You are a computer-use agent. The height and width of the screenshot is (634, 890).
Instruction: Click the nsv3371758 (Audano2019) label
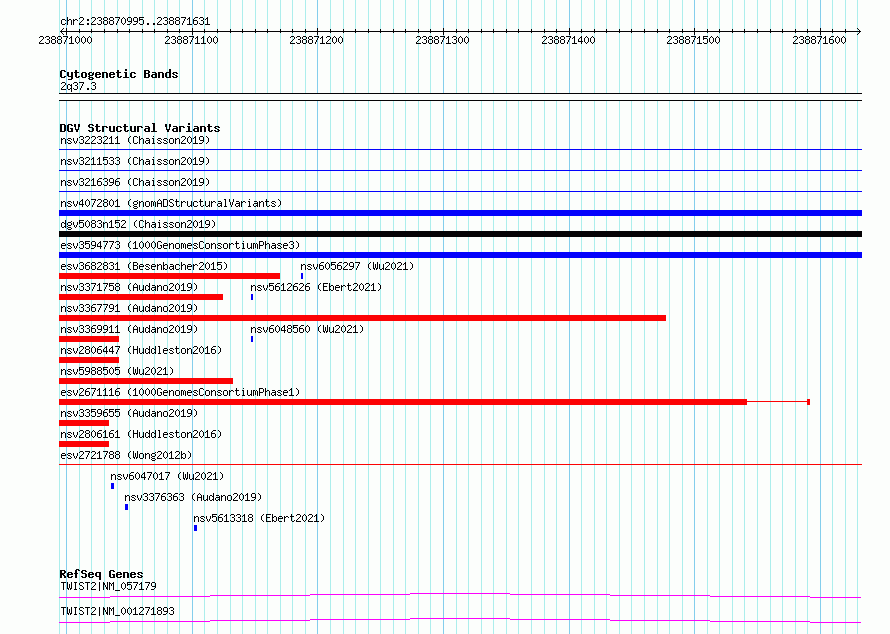point(129,287)
